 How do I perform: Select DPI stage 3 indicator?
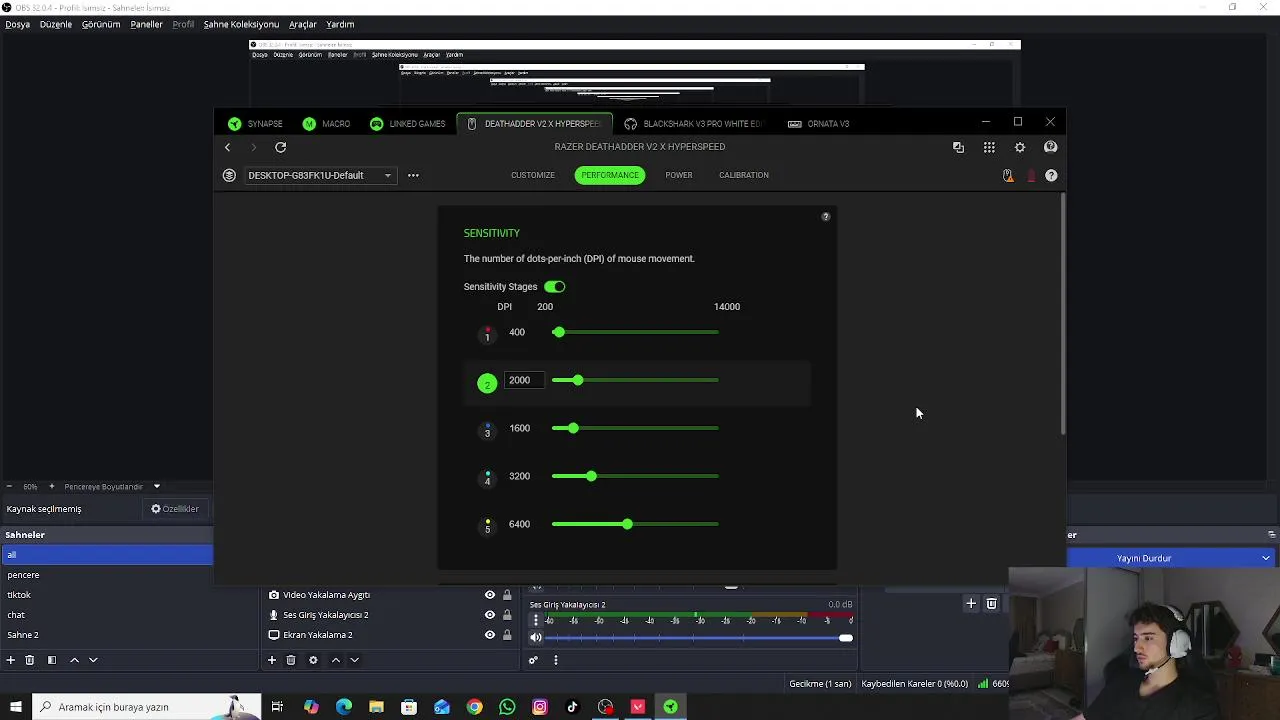tap(487, 430)
